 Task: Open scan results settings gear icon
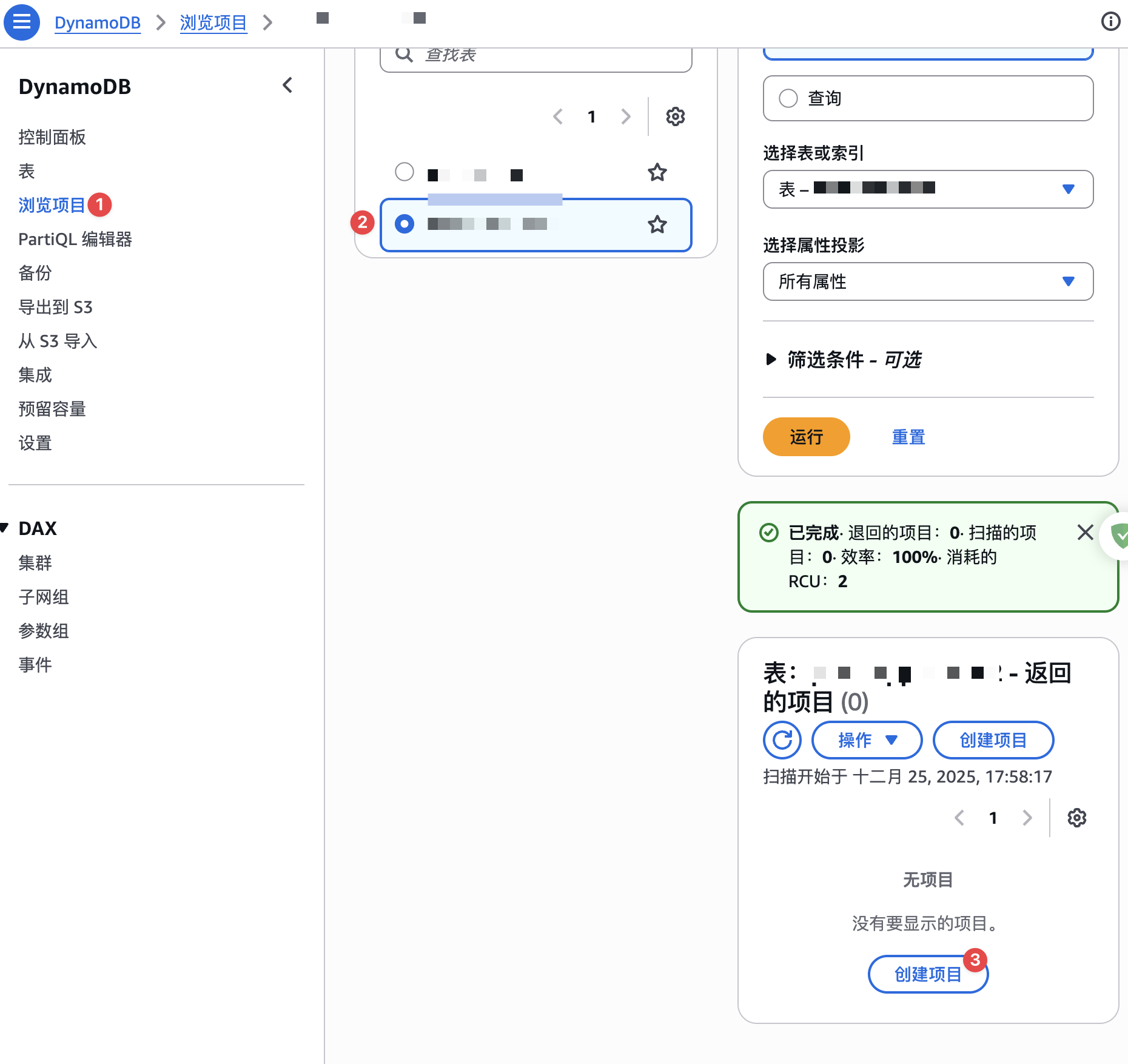(x=1076, y=818)
